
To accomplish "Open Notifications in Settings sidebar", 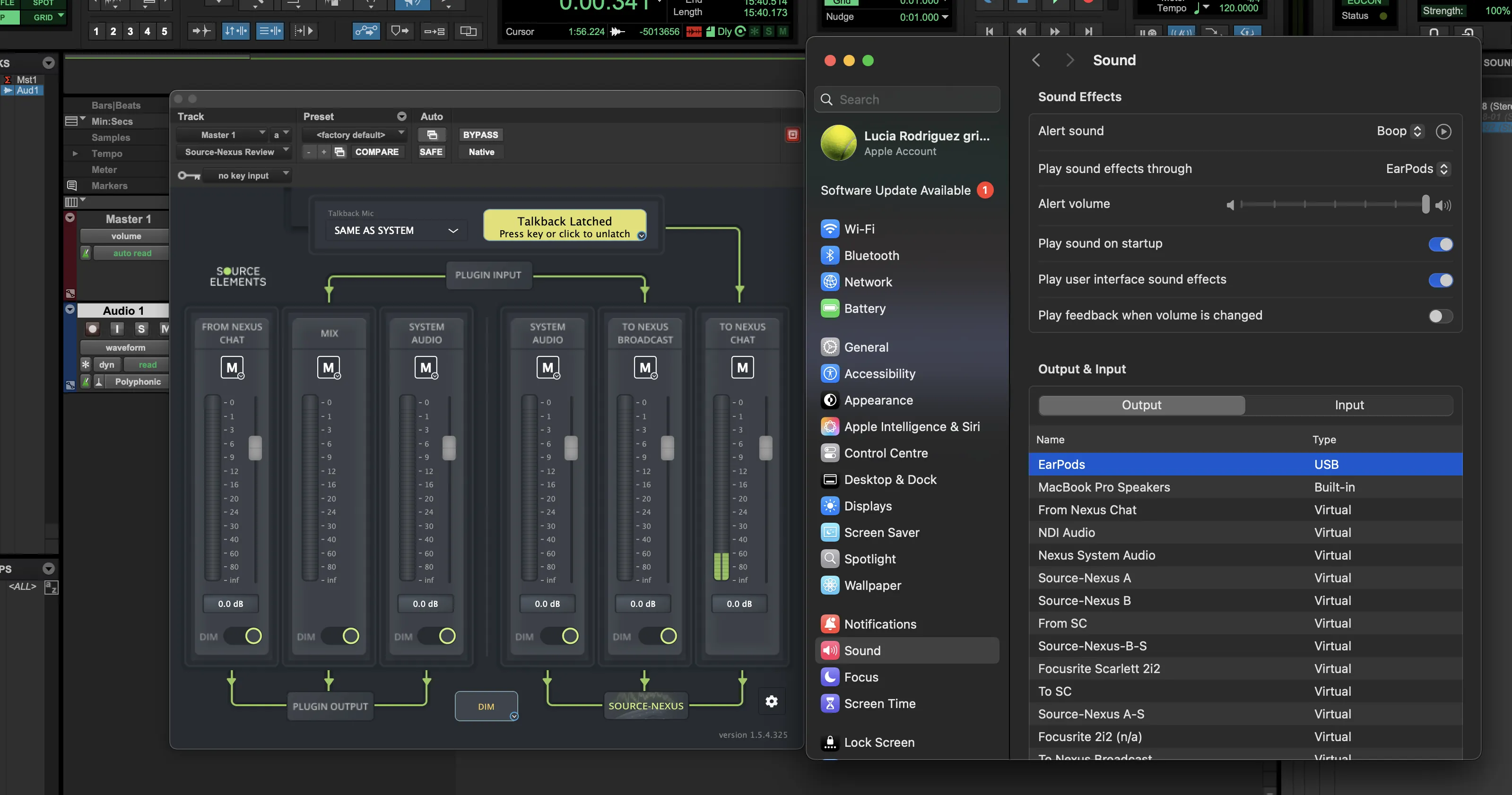I will coord(907,624).
